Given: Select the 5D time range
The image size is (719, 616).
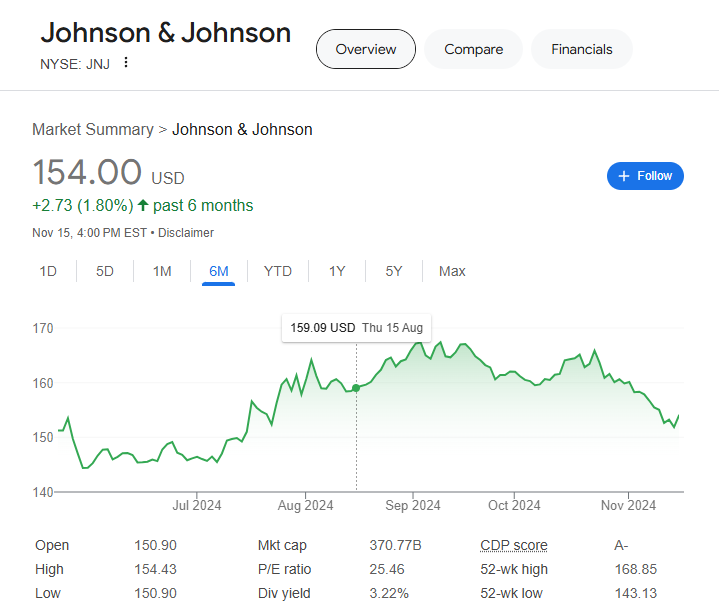Looking at the screenshot, I should [x=105, y=272].
